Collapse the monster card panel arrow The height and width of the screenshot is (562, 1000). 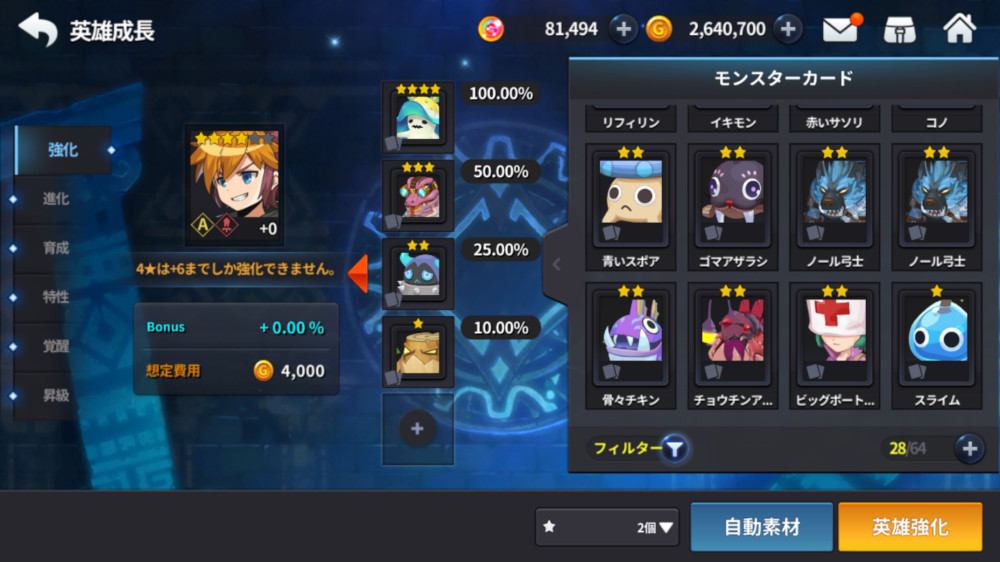tap(556, 264)
